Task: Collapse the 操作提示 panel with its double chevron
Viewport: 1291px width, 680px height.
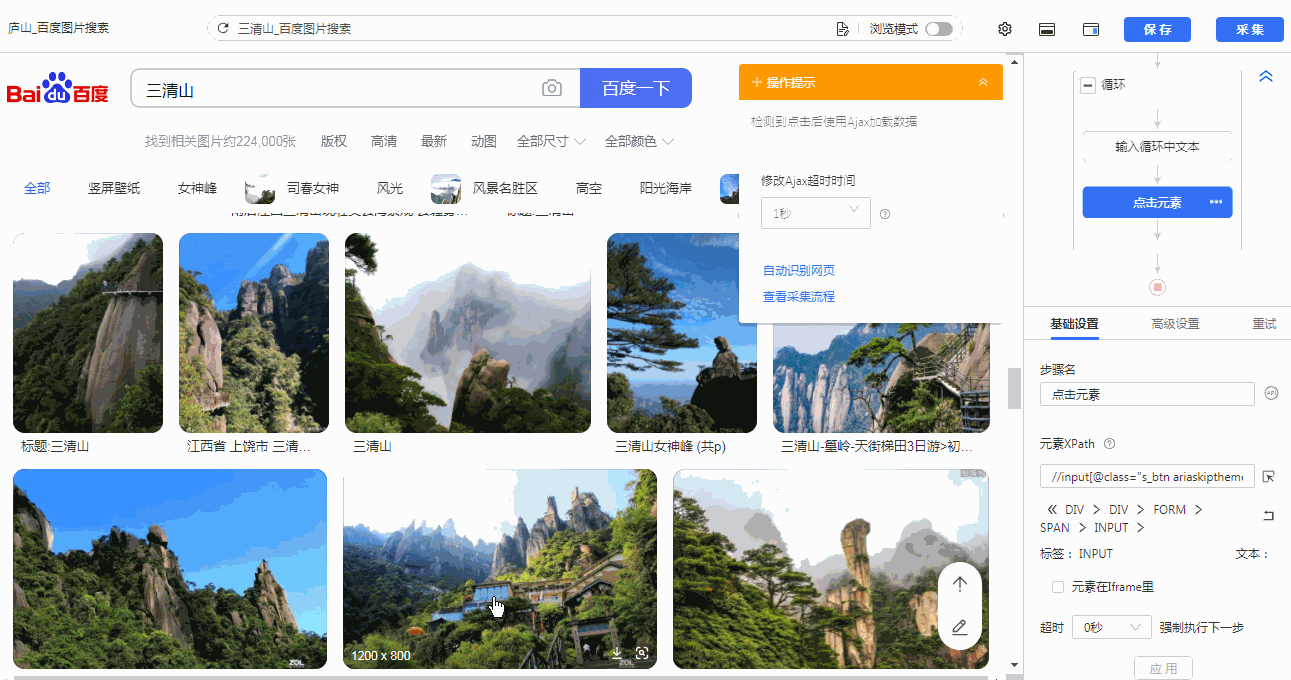Action: point(983,82)
